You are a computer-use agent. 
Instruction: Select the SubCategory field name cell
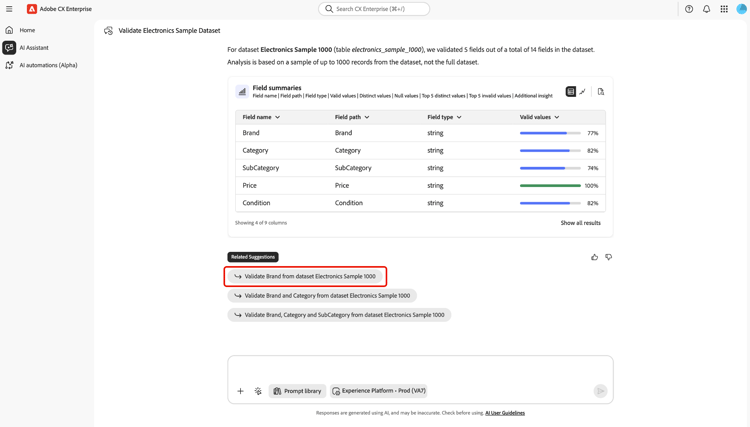pos(261,168)
